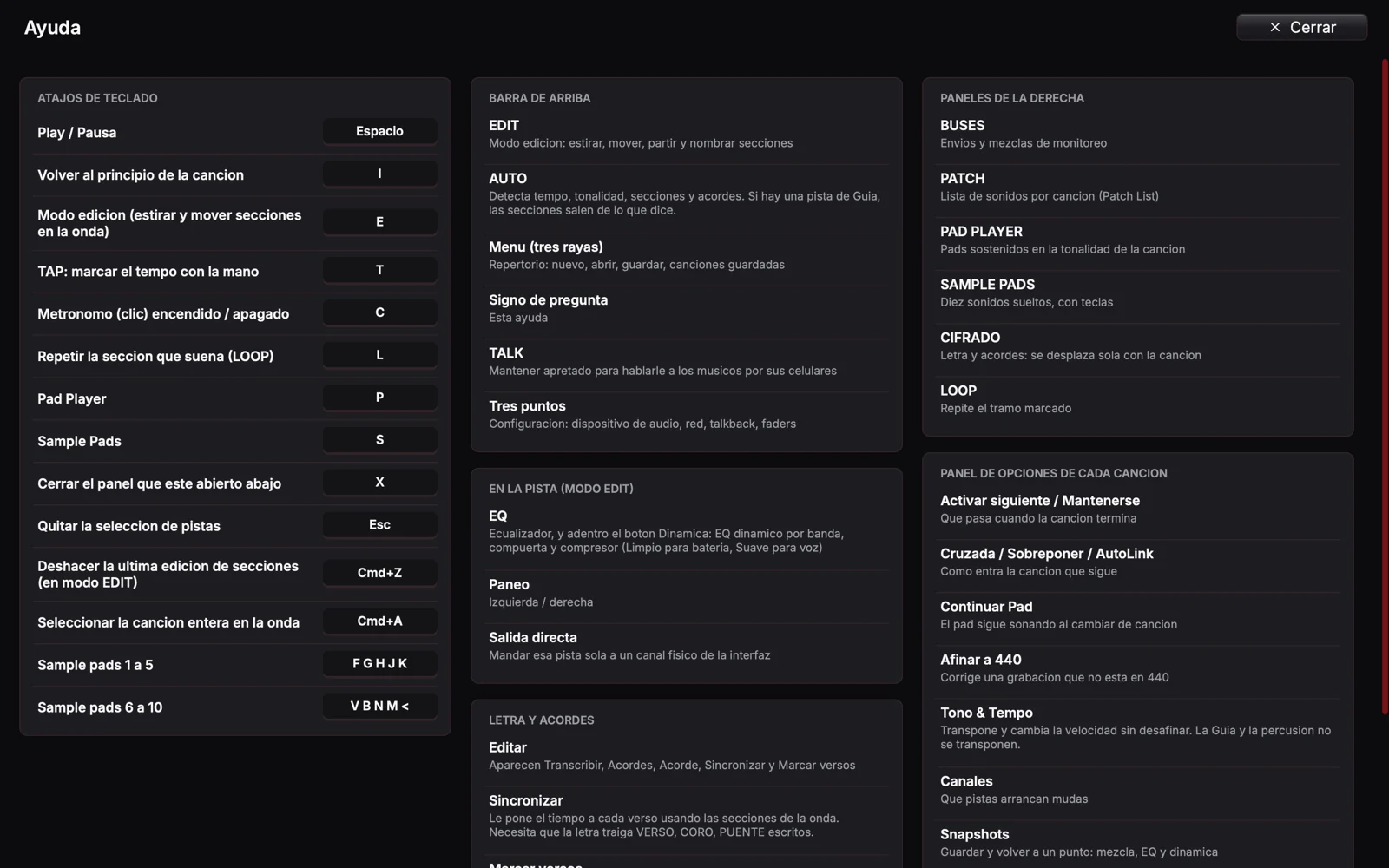The image size is (1389, 868).
Task: Click the 'Menu (tres rayas)' entry
Action: pos(687,255)
